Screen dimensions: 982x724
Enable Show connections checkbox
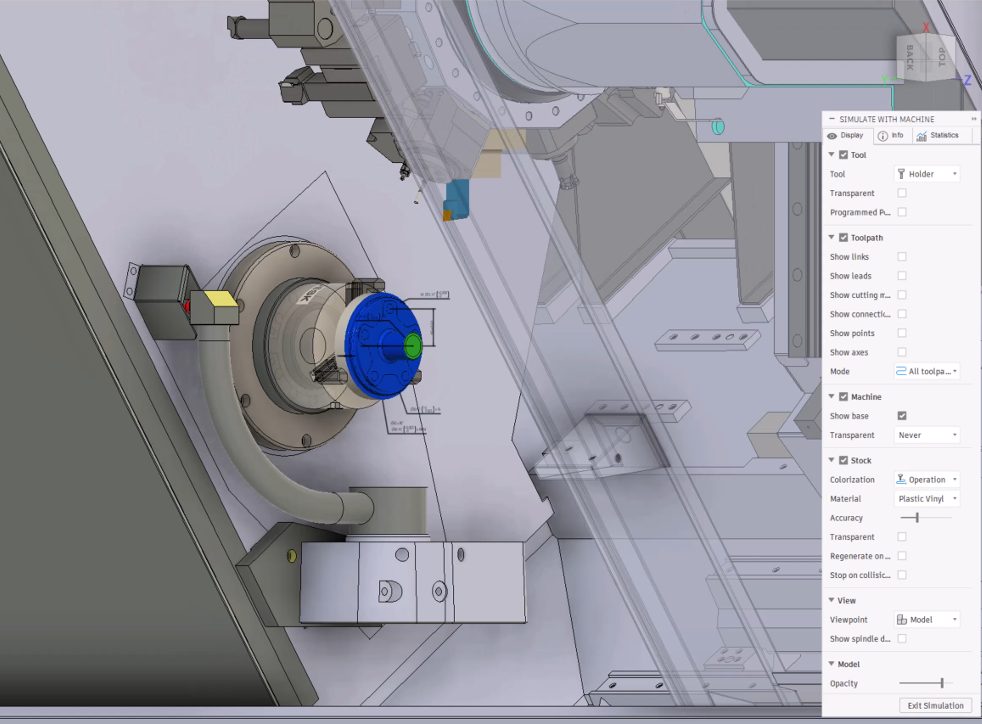coord(902,314)
